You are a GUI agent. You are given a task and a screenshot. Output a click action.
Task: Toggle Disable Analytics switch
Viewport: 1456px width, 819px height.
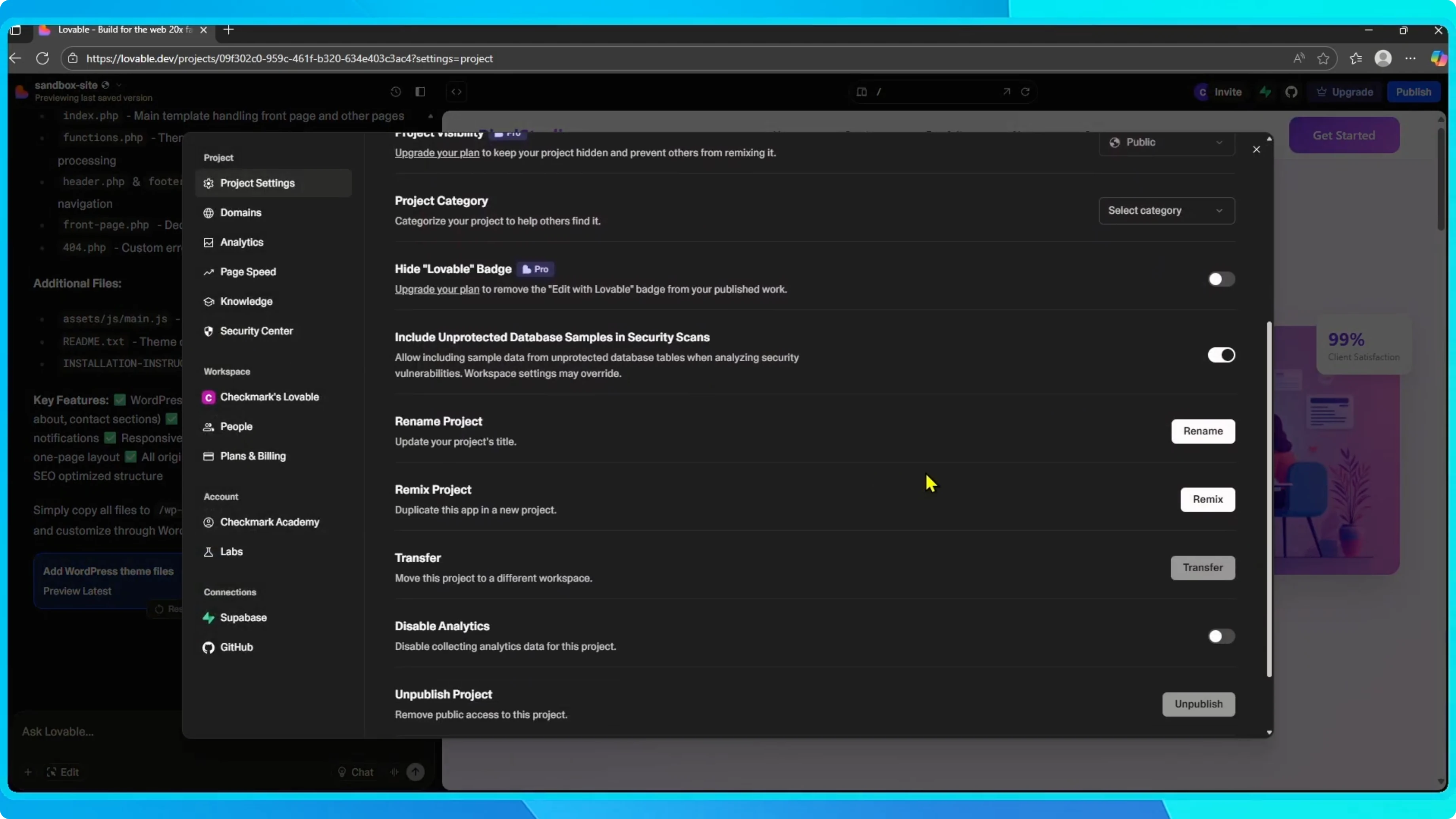(x=1221, y=637)
